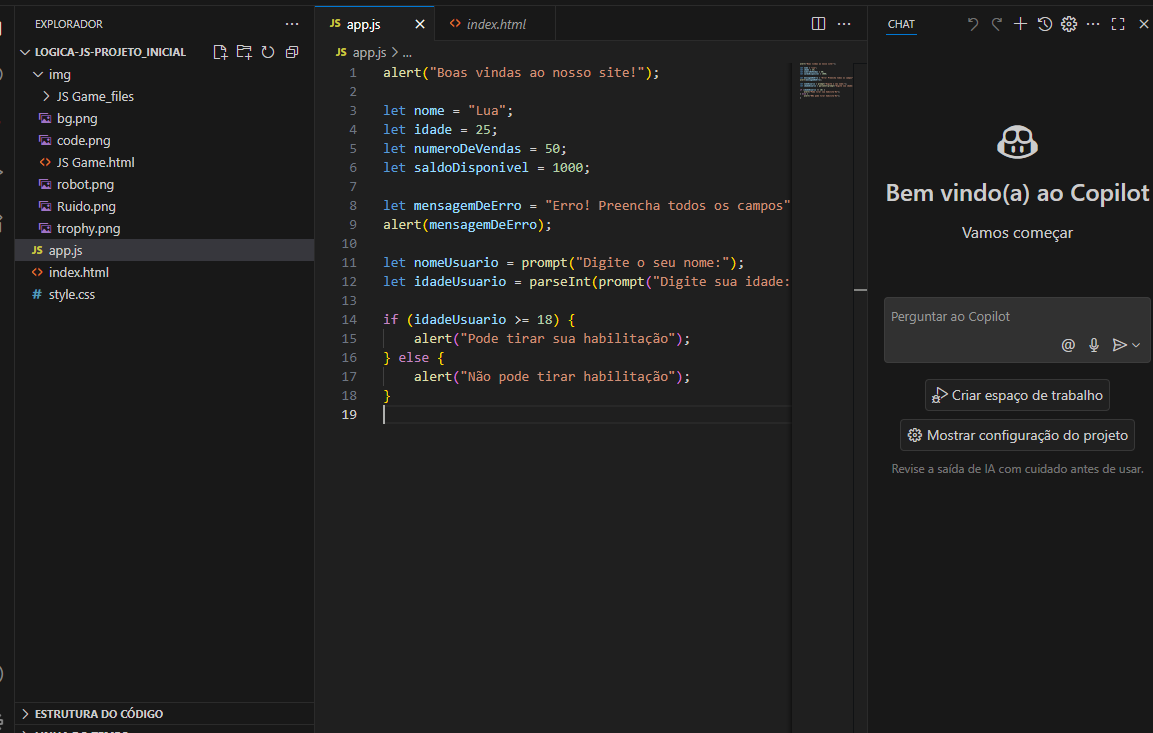1153x733 pixels.
Task: Start voice input with microphone icon
Action: (x=1094, y=345)
